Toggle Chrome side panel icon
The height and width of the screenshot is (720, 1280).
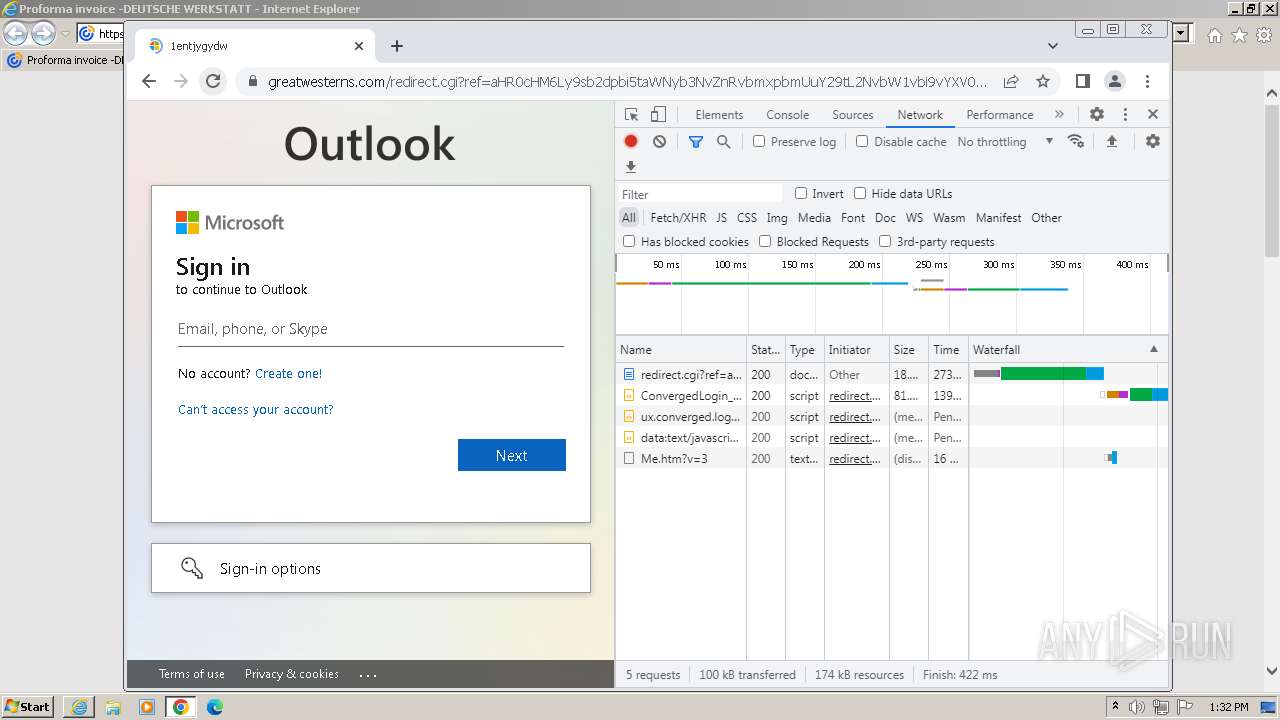coord(1083,81)
